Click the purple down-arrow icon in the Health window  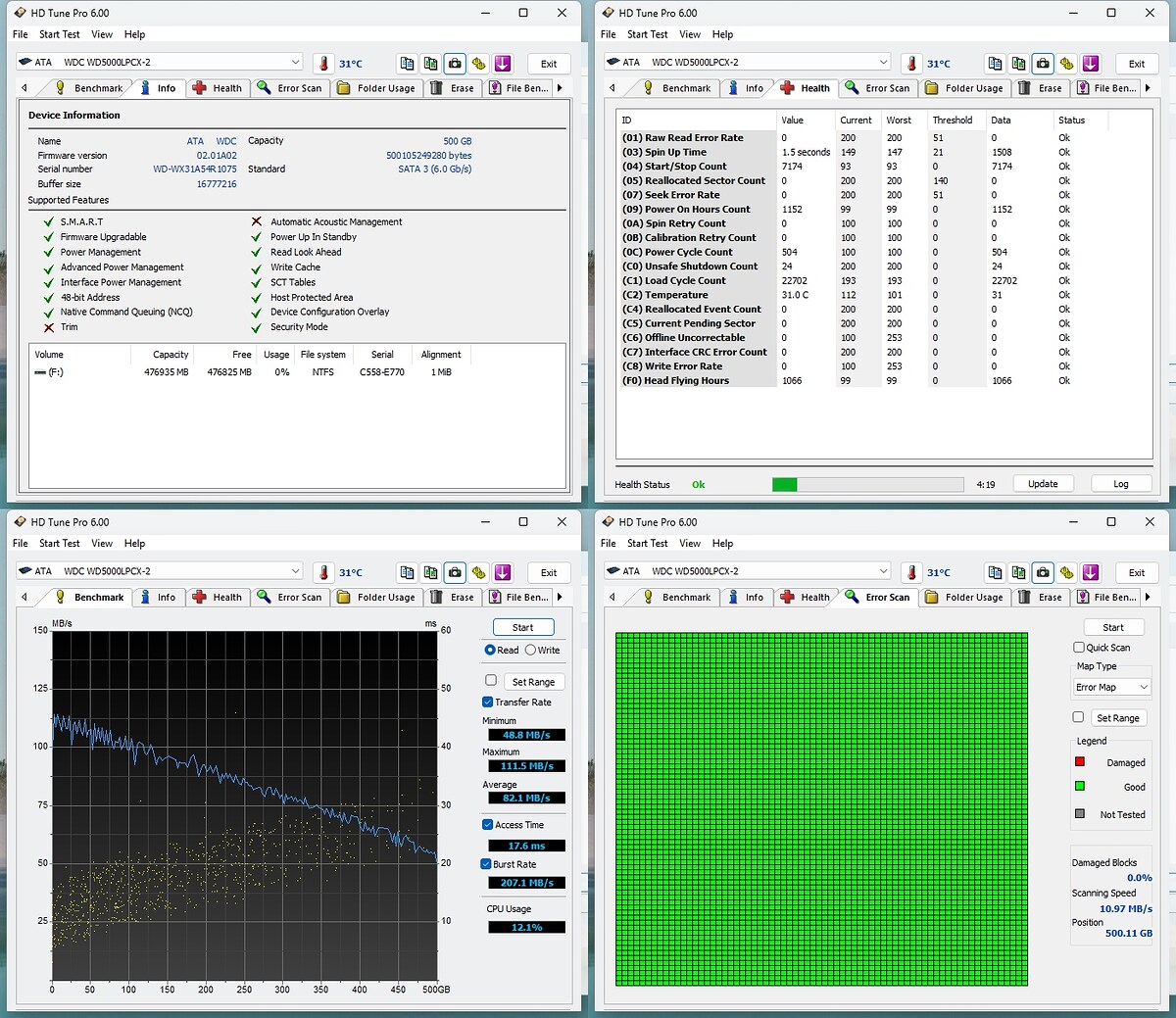click(x=1091, y=63)
